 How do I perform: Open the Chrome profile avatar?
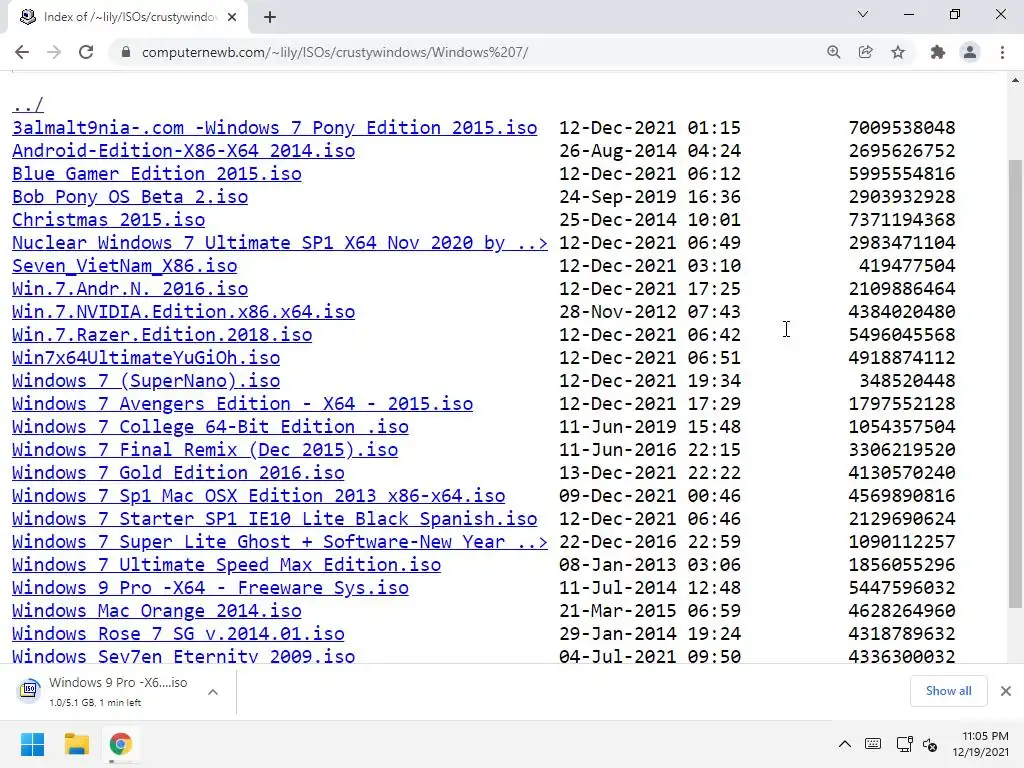click(970, 52)
